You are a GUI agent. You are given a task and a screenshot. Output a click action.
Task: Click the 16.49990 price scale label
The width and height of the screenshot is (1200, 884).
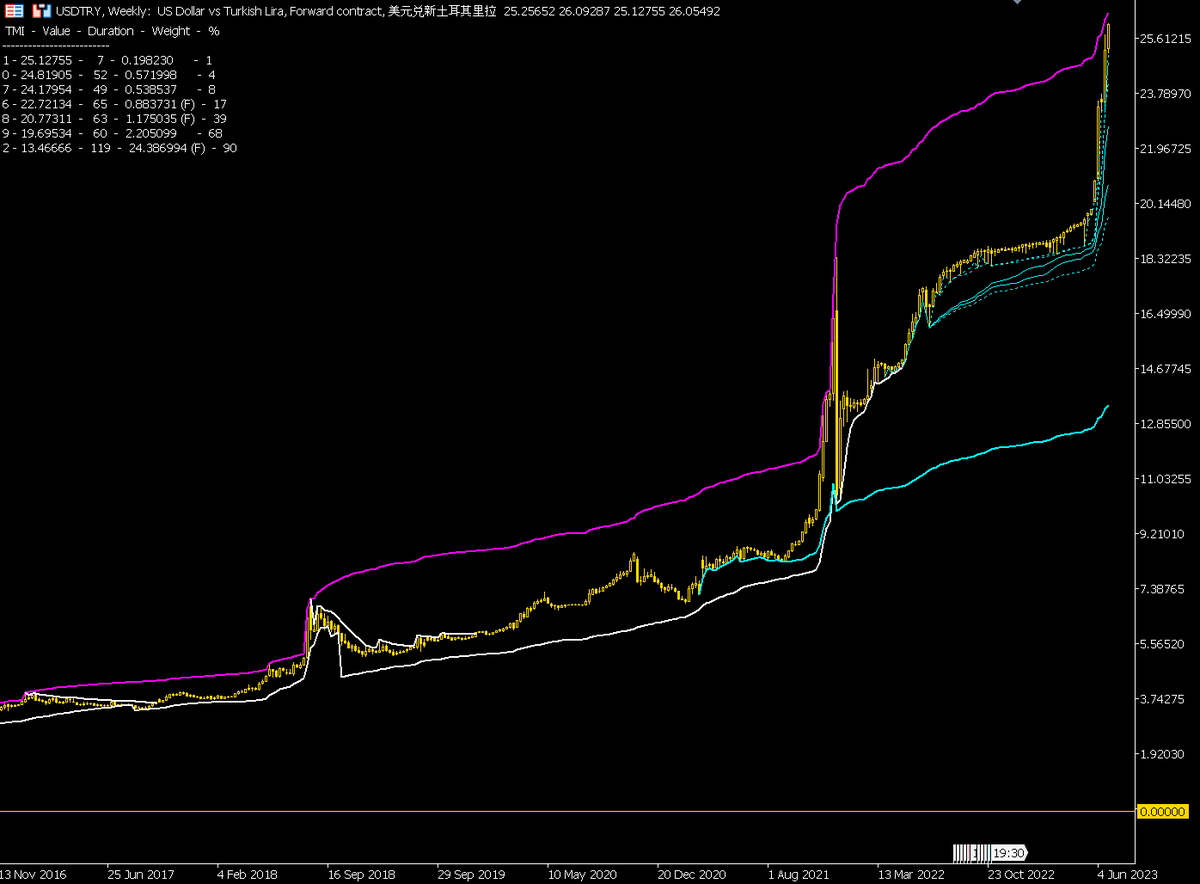(1166, 314)
